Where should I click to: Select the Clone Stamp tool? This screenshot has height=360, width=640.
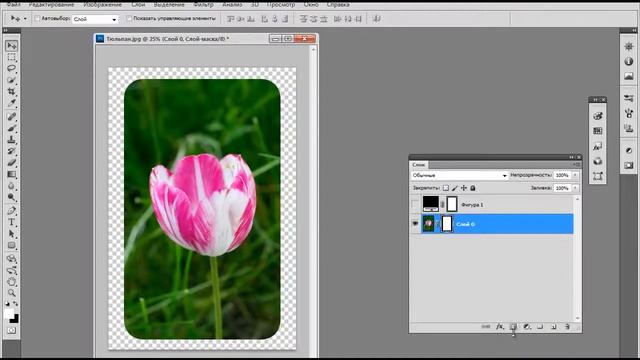[11, 140]
